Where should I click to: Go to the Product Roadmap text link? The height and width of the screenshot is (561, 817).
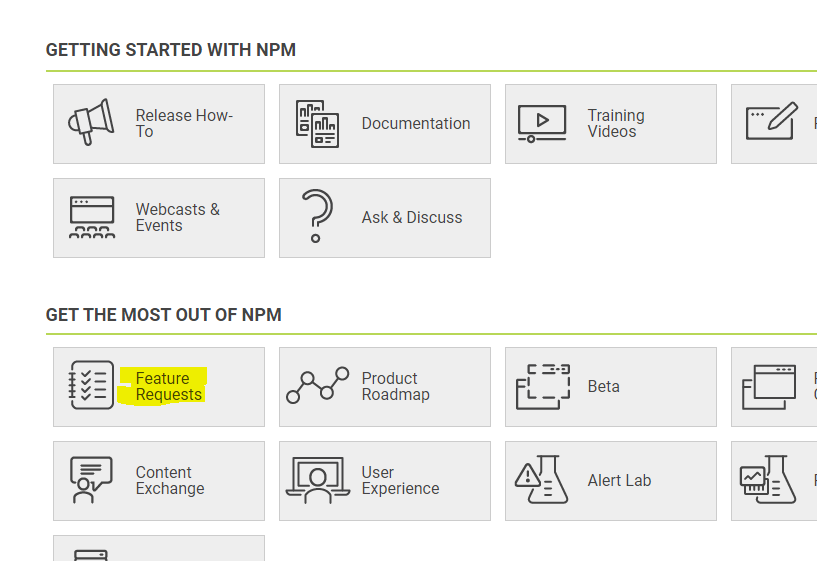click(x=395, y=387)
